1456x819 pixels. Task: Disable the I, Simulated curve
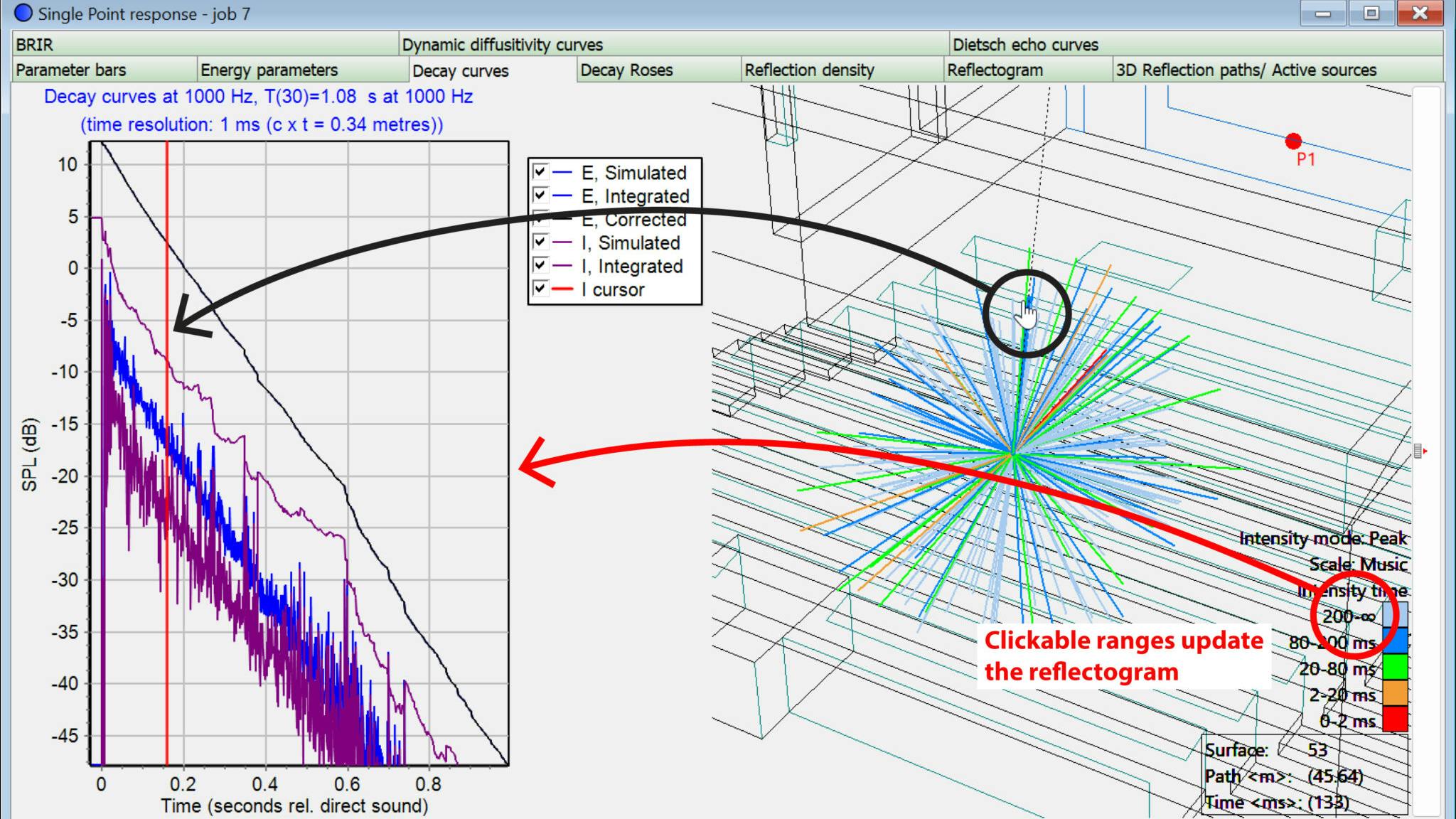tap(540, 242)
